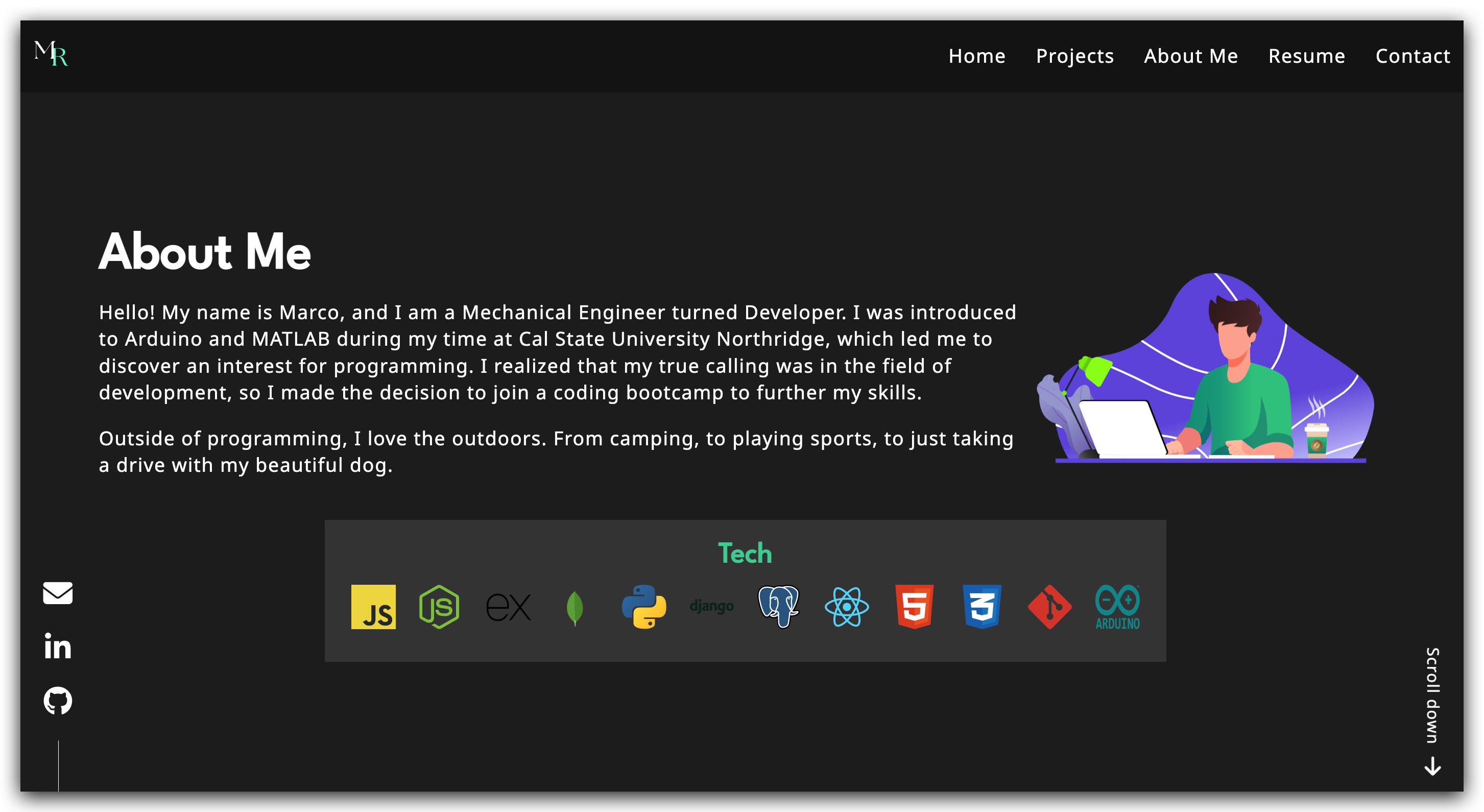Open the email envelope icon link
The width and height of the screenshot is (1484, 812).
pos(58,593)
